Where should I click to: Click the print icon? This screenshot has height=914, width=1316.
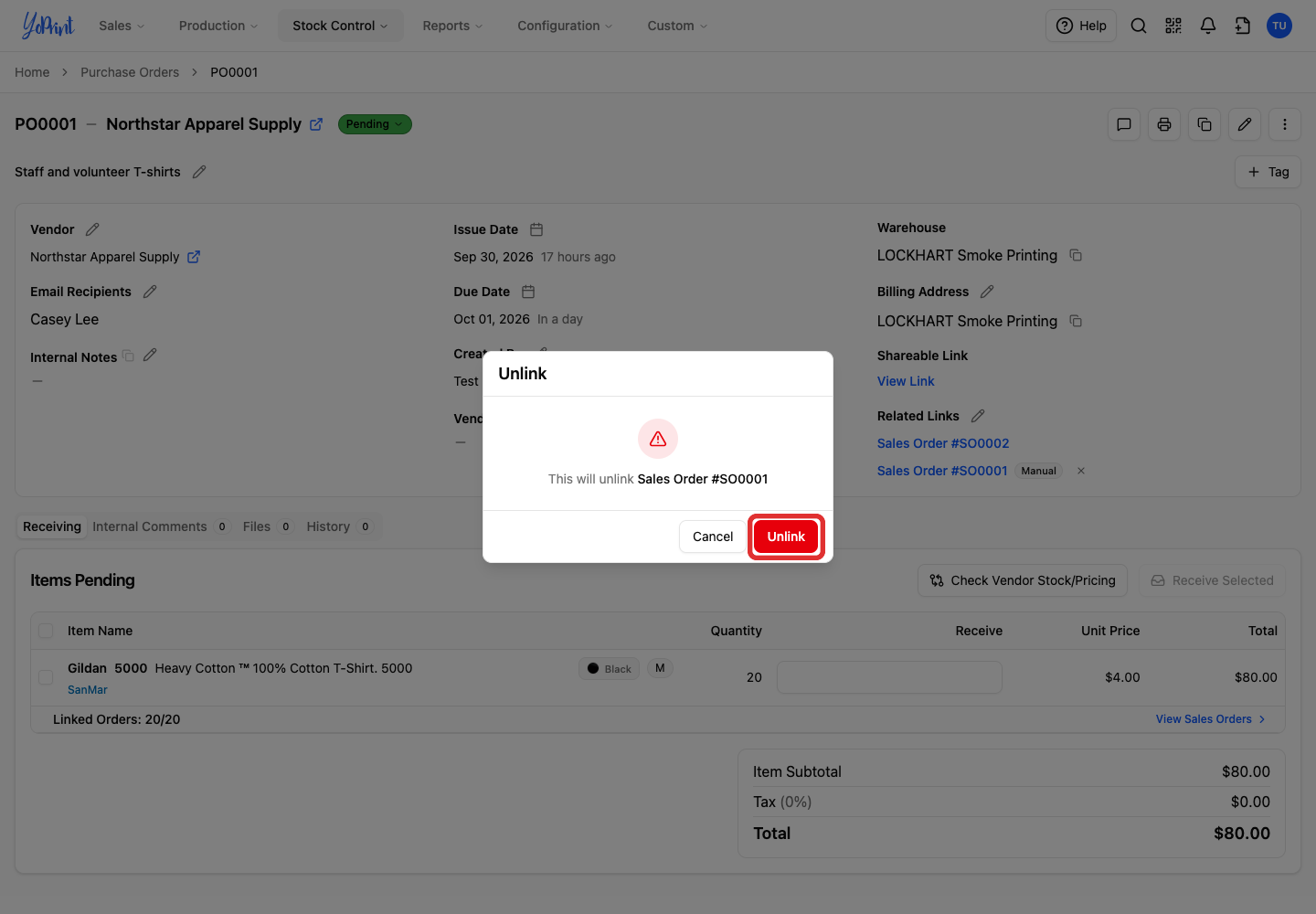(1164, 124)
